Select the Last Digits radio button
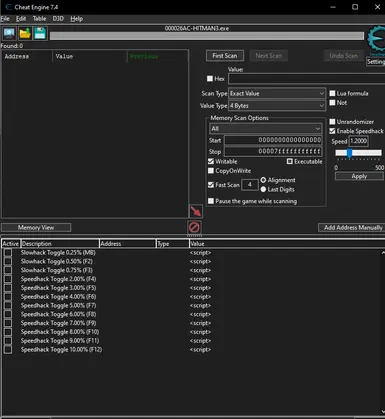This screenshot has height=419, width=385. [x=263, y=189]
